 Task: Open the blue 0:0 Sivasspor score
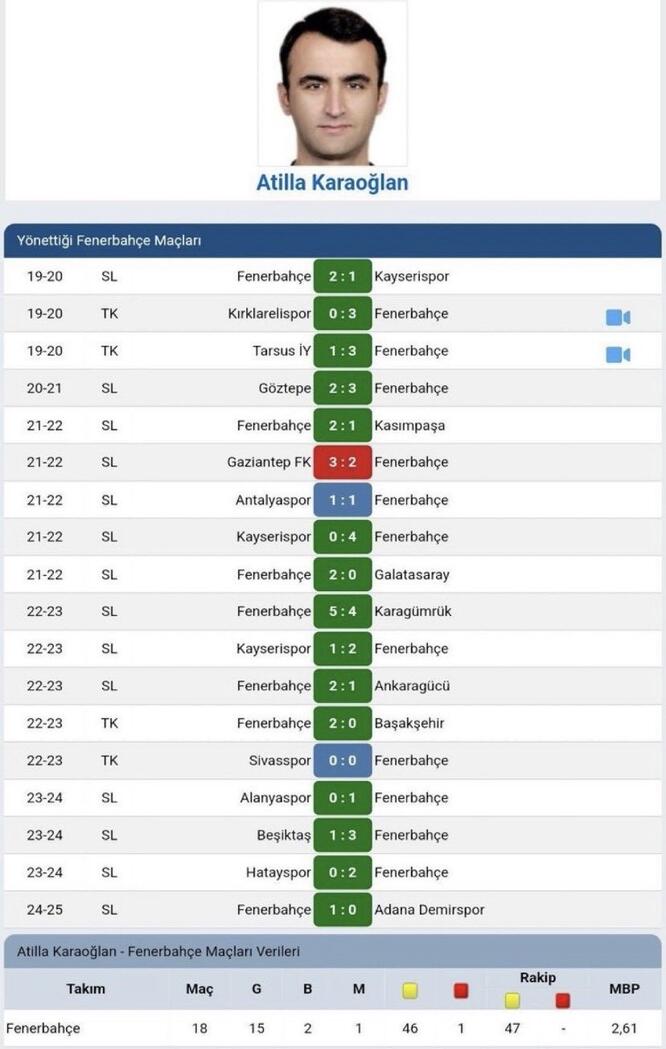[342, 761]
